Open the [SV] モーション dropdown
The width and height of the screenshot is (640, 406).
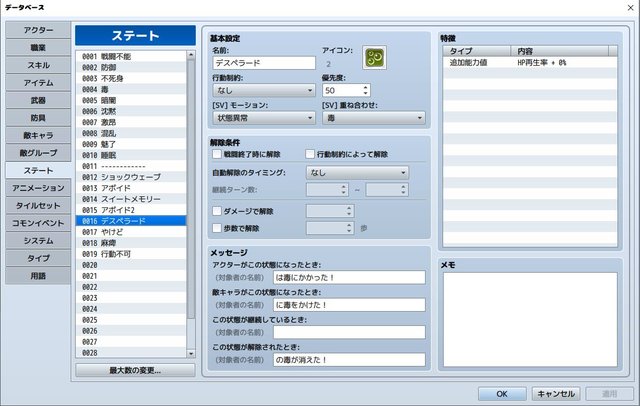click(264, 118)
